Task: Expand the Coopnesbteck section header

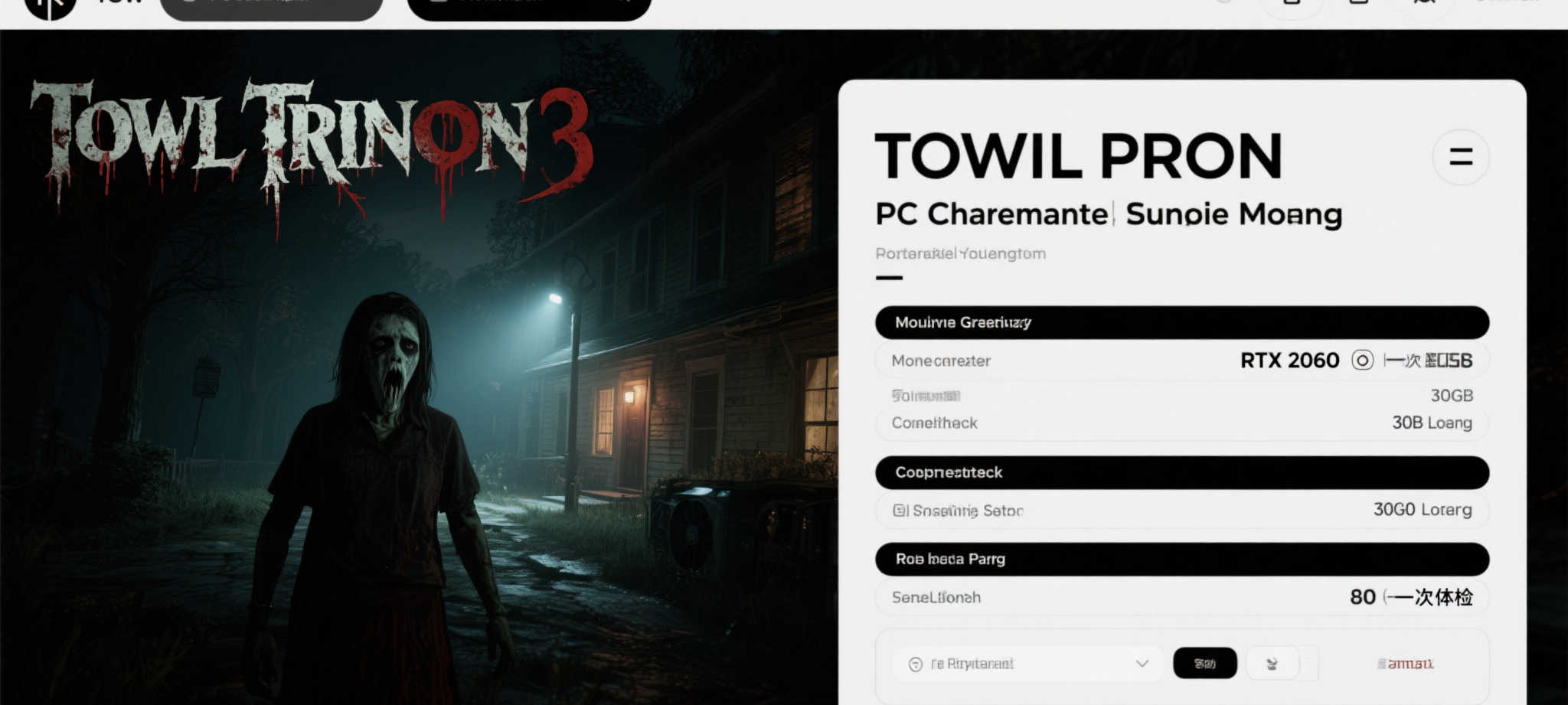Action: (1182, 472)
